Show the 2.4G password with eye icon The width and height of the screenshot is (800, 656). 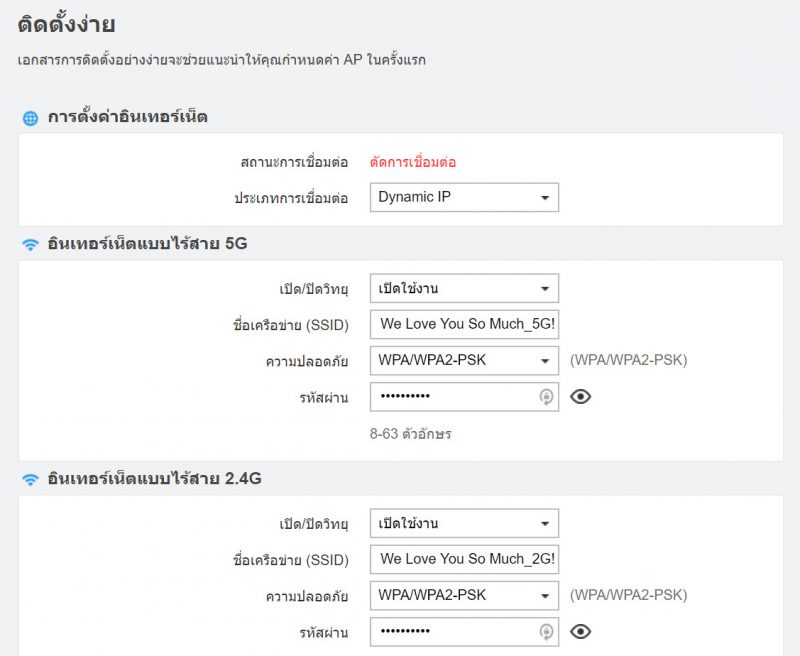(x=580, y=632)
